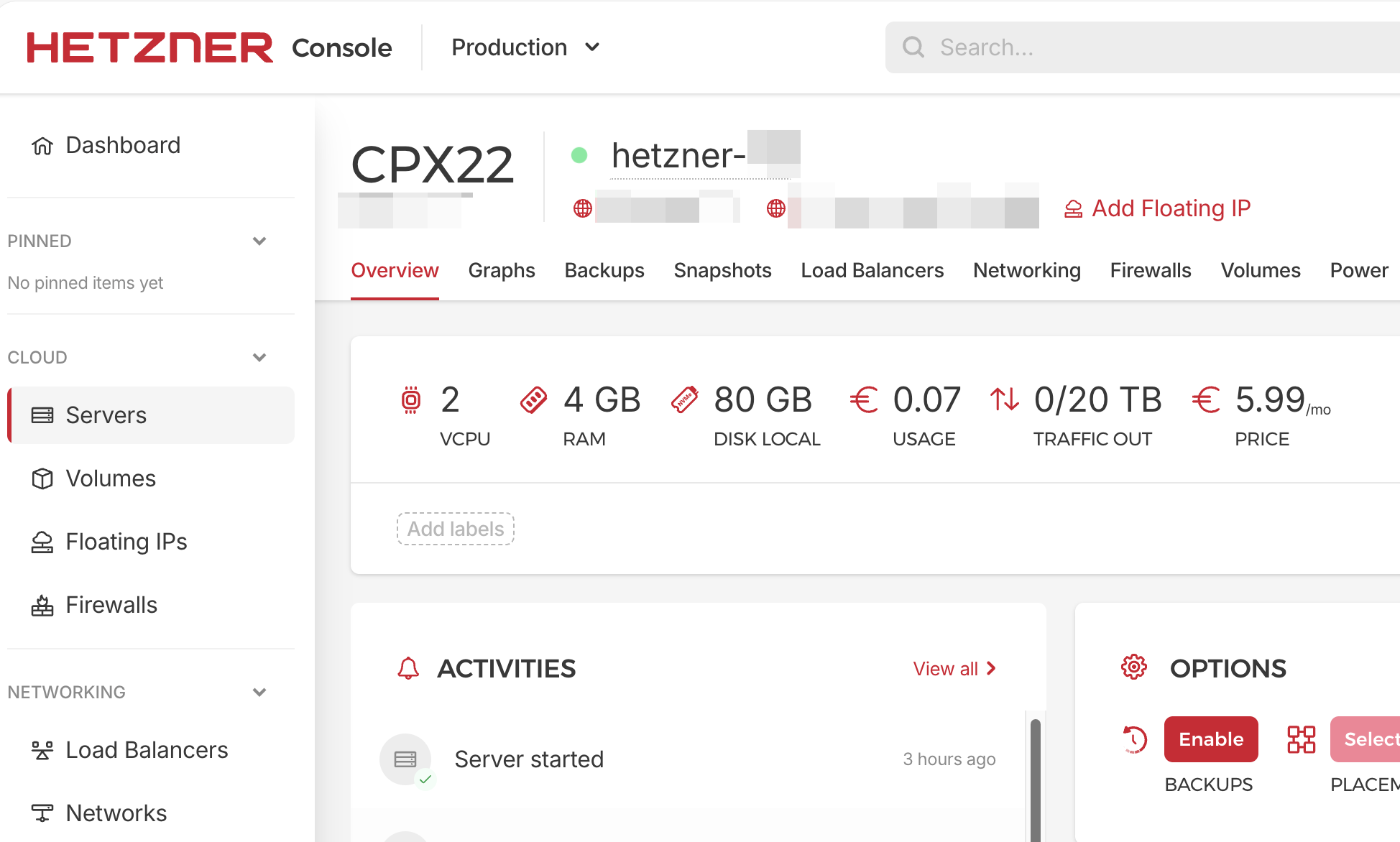Click View all activities link
This screenshot has height=842, width=1400.
(954, 669)
